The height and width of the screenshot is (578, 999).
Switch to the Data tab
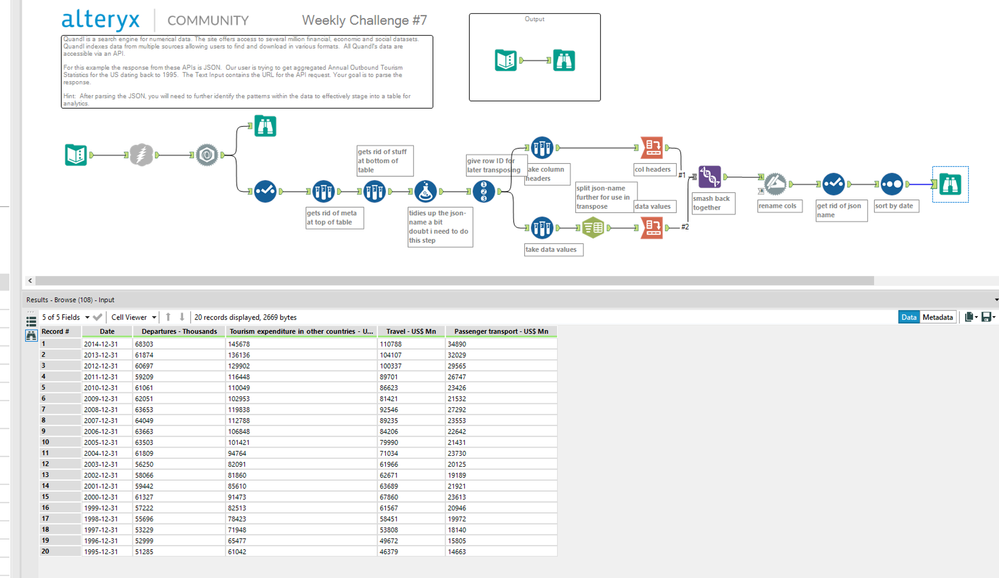[x=909, y=317]
